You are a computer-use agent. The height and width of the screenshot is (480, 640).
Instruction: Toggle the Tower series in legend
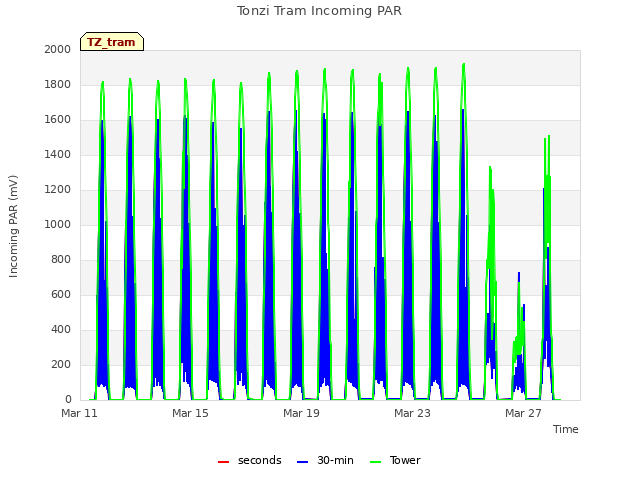coord(395,460)
